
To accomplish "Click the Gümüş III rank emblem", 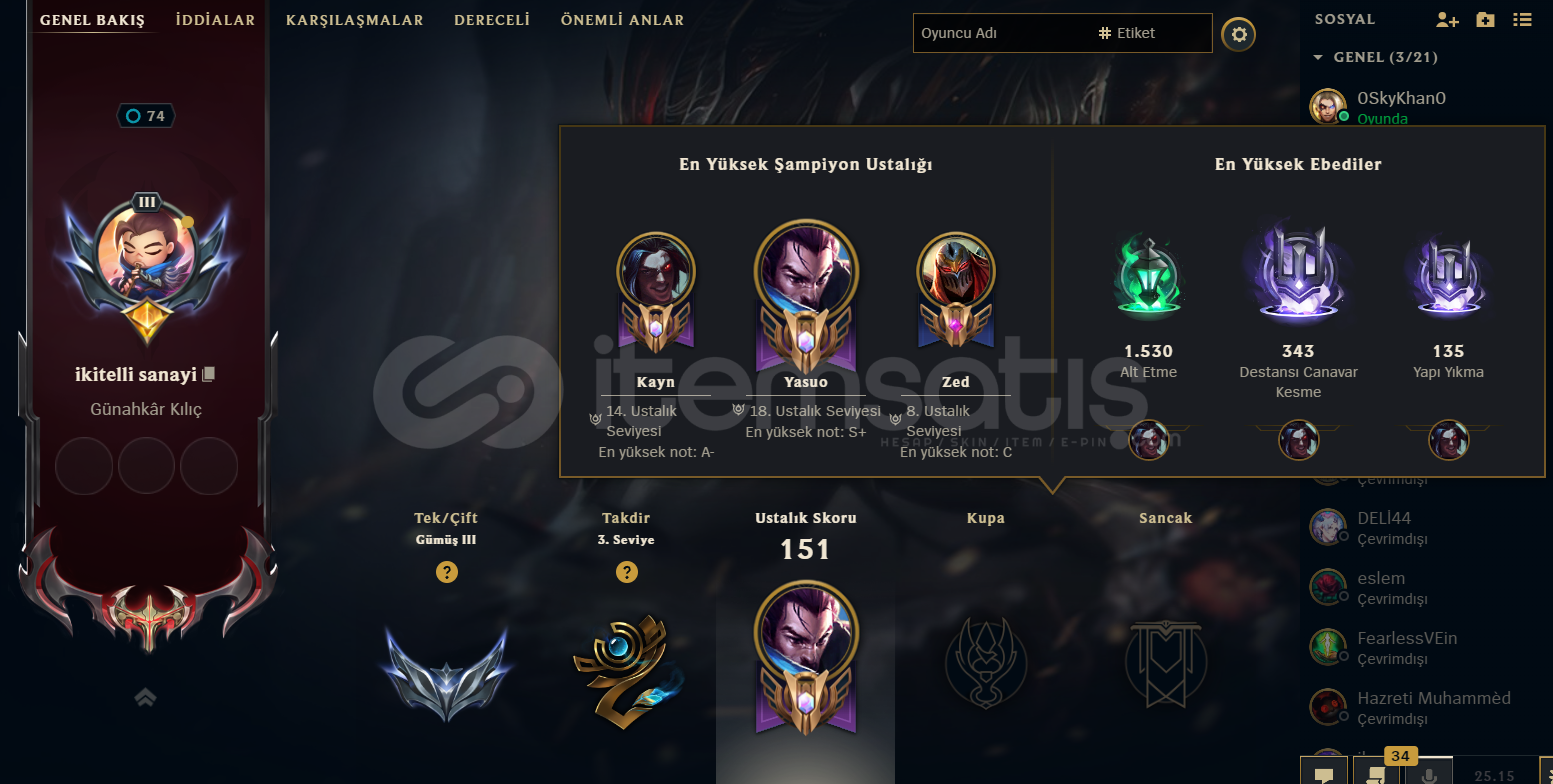I will 446,671.
